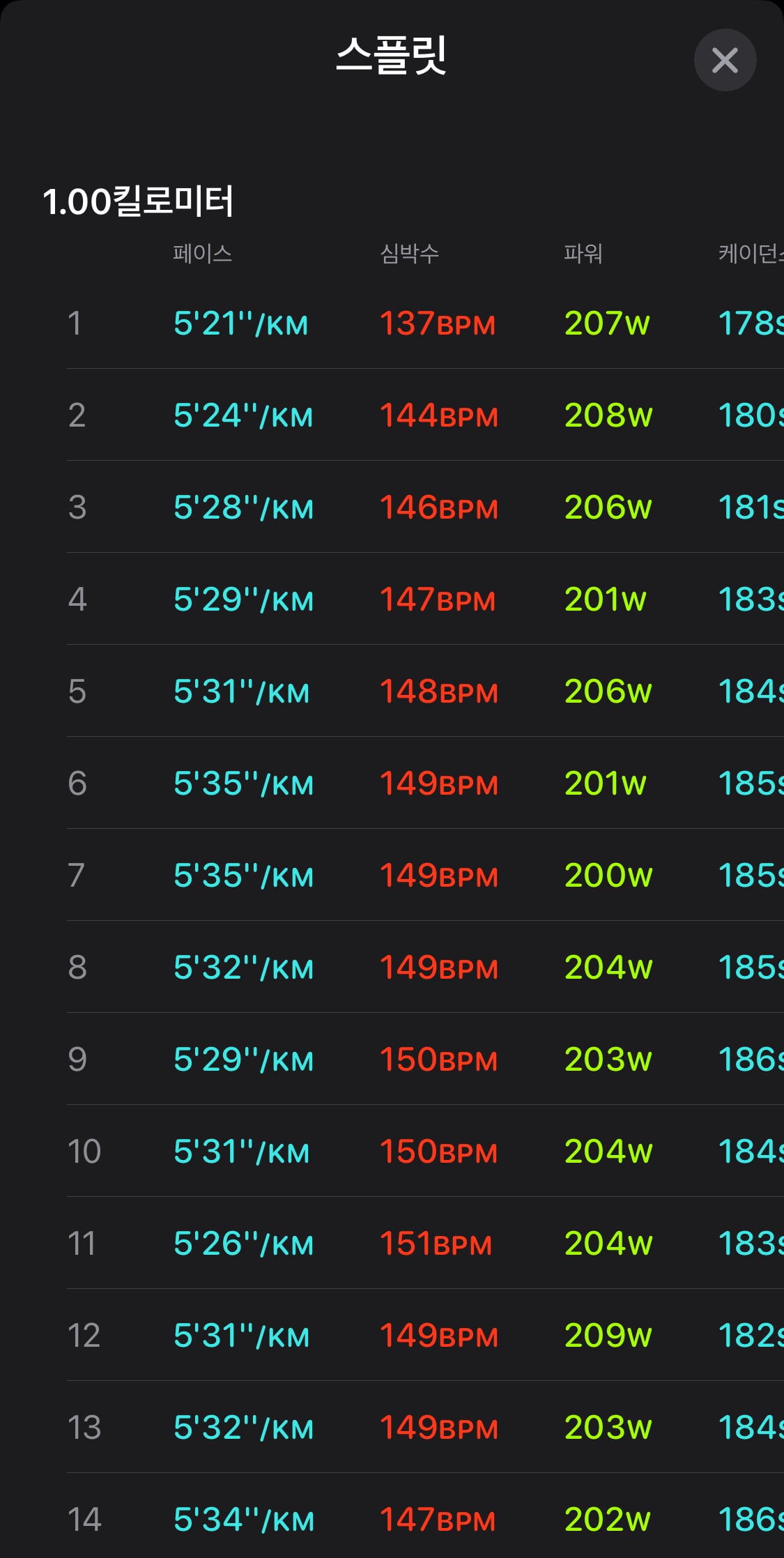Close the 스플릿 splits sheet
Screen dimensions: 784x1558
(725, 60)
